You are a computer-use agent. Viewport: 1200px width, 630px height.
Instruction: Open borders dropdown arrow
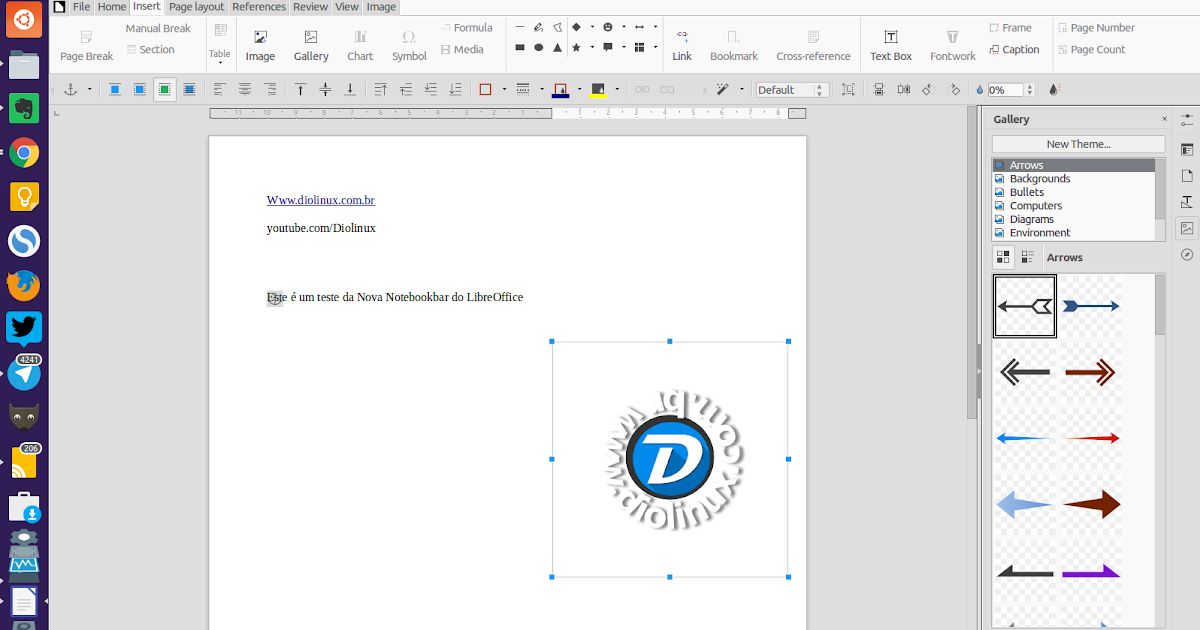click(x=504, y=89)
